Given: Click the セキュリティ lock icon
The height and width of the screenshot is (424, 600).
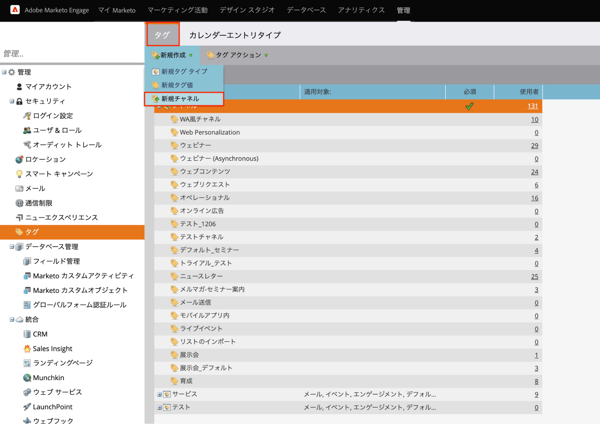Looking at the screenshot, I should [19, 101].
